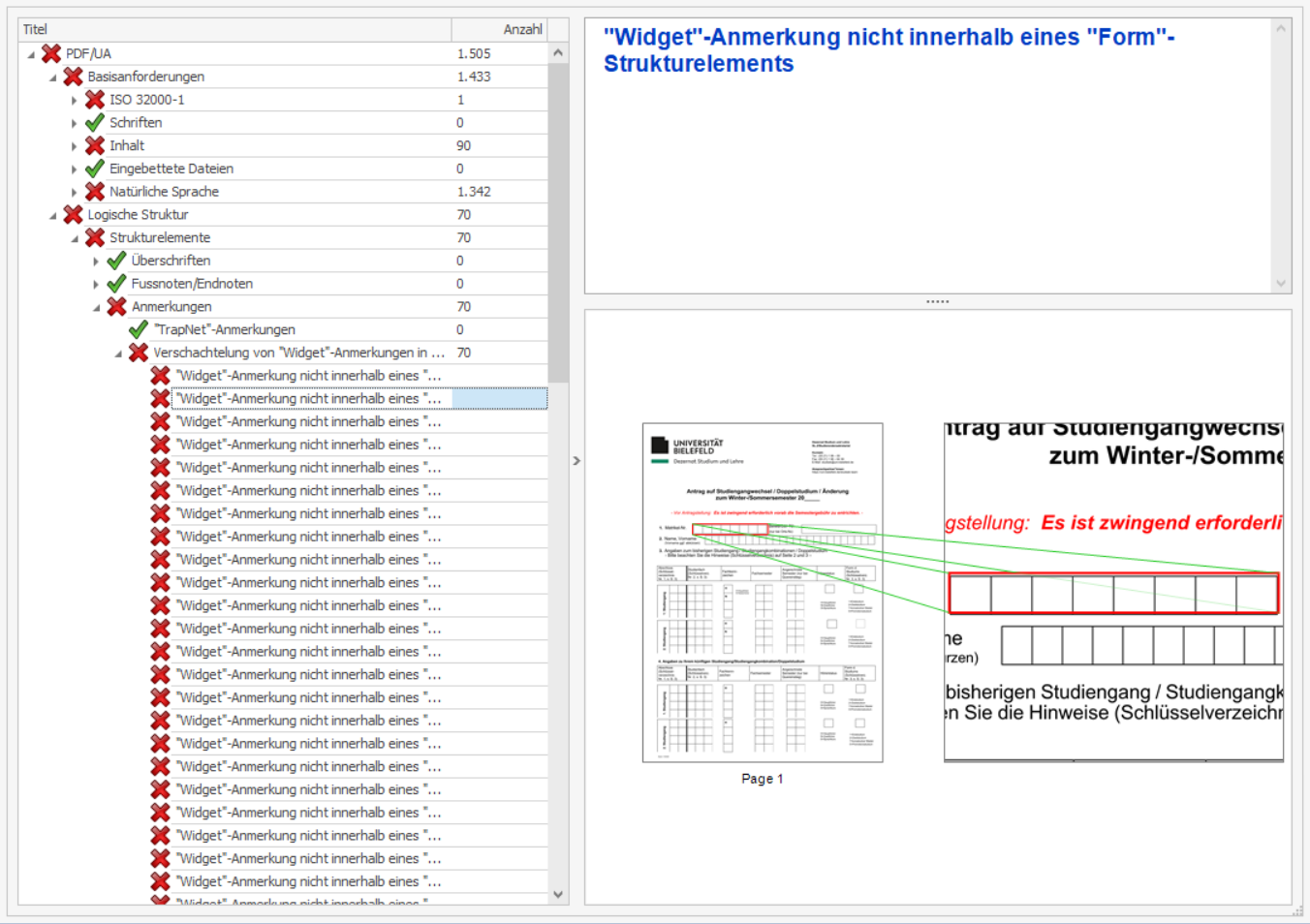Select Verschachtelung von "Widget"-Anmerkungen row
This screenshot has width=1310, height=924.
pyautogui.click(x=298, y=353)
